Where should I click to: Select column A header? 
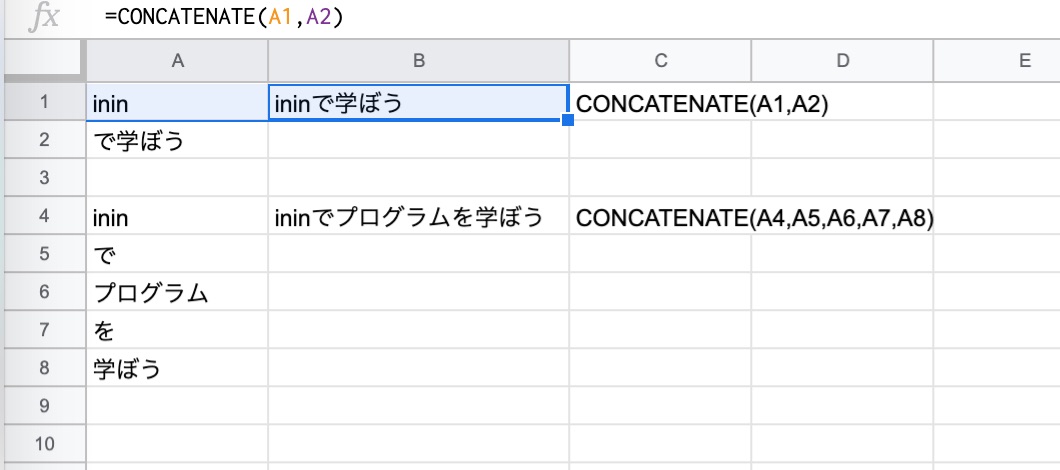click(178, 61)
